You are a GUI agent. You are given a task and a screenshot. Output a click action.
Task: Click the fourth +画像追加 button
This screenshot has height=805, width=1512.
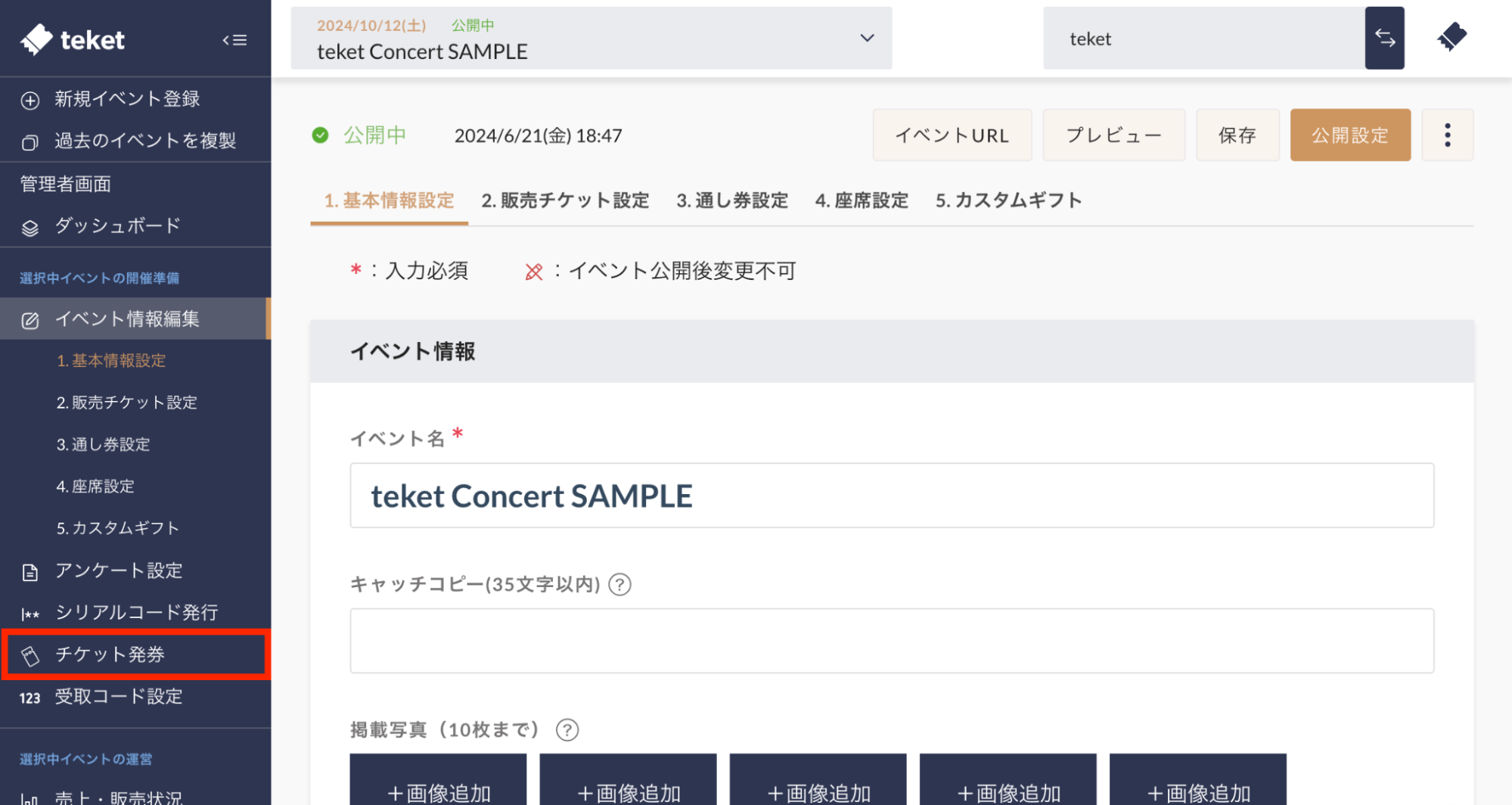coord(1007,779)
